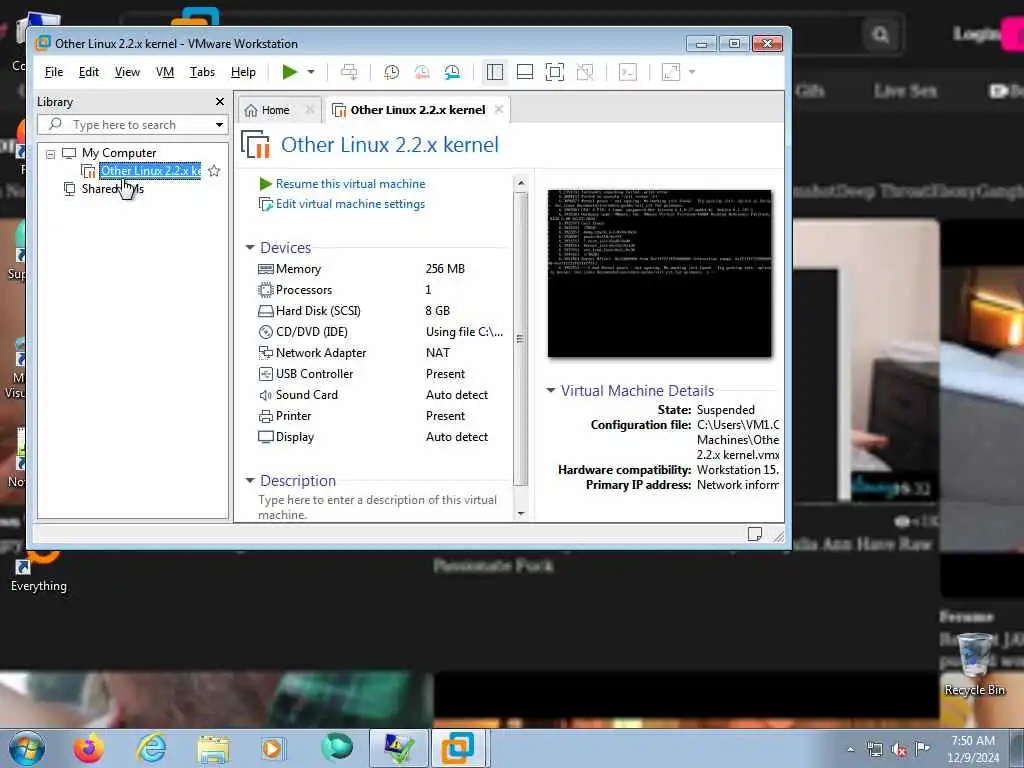
Task: Toggle the thumbnail bar view icon
Action: [x=525, y=72]
